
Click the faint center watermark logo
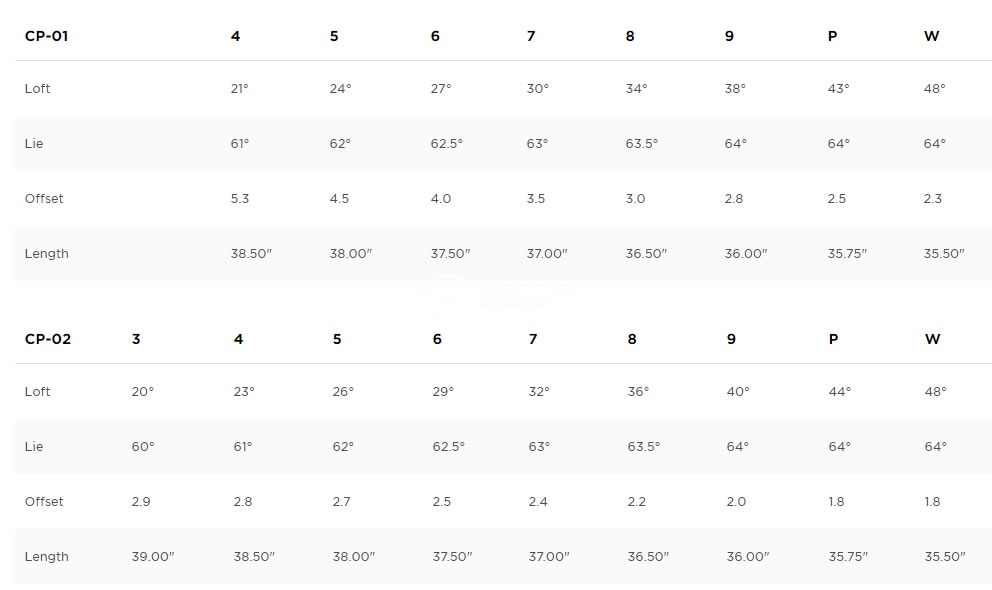point(496,295)
